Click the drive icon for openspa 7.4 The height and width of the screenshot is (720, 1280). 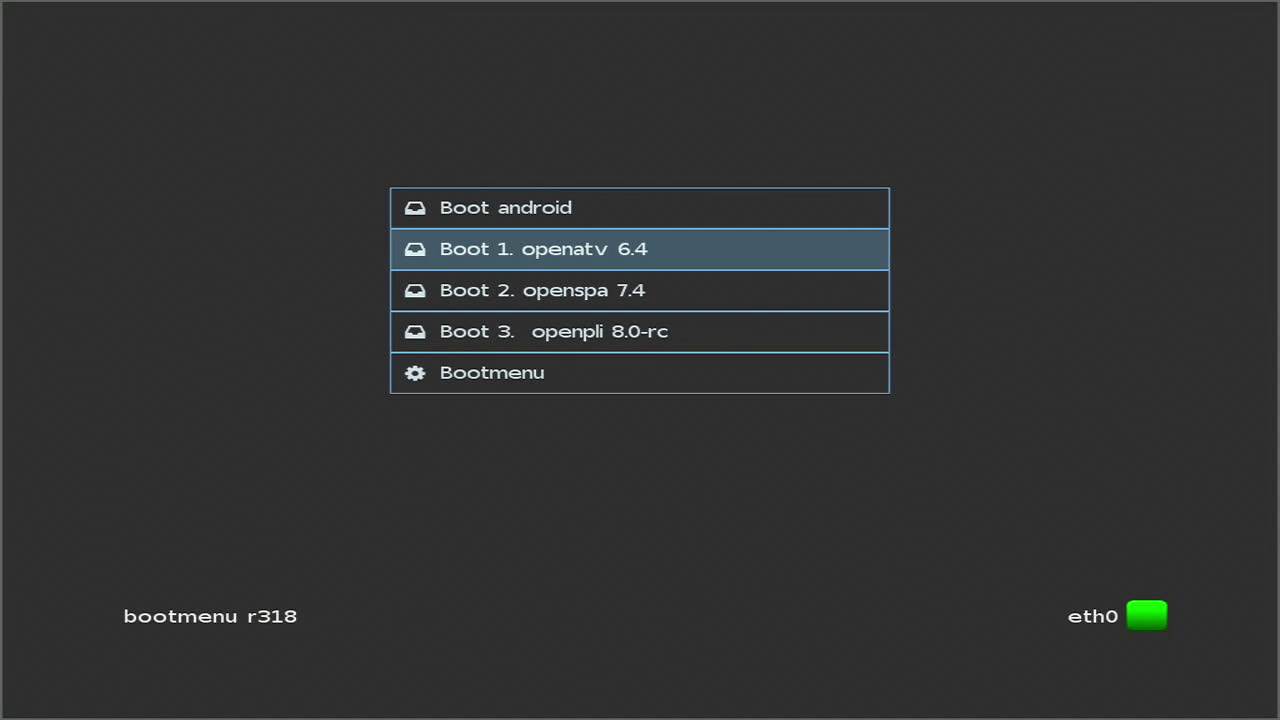(414, 291)
